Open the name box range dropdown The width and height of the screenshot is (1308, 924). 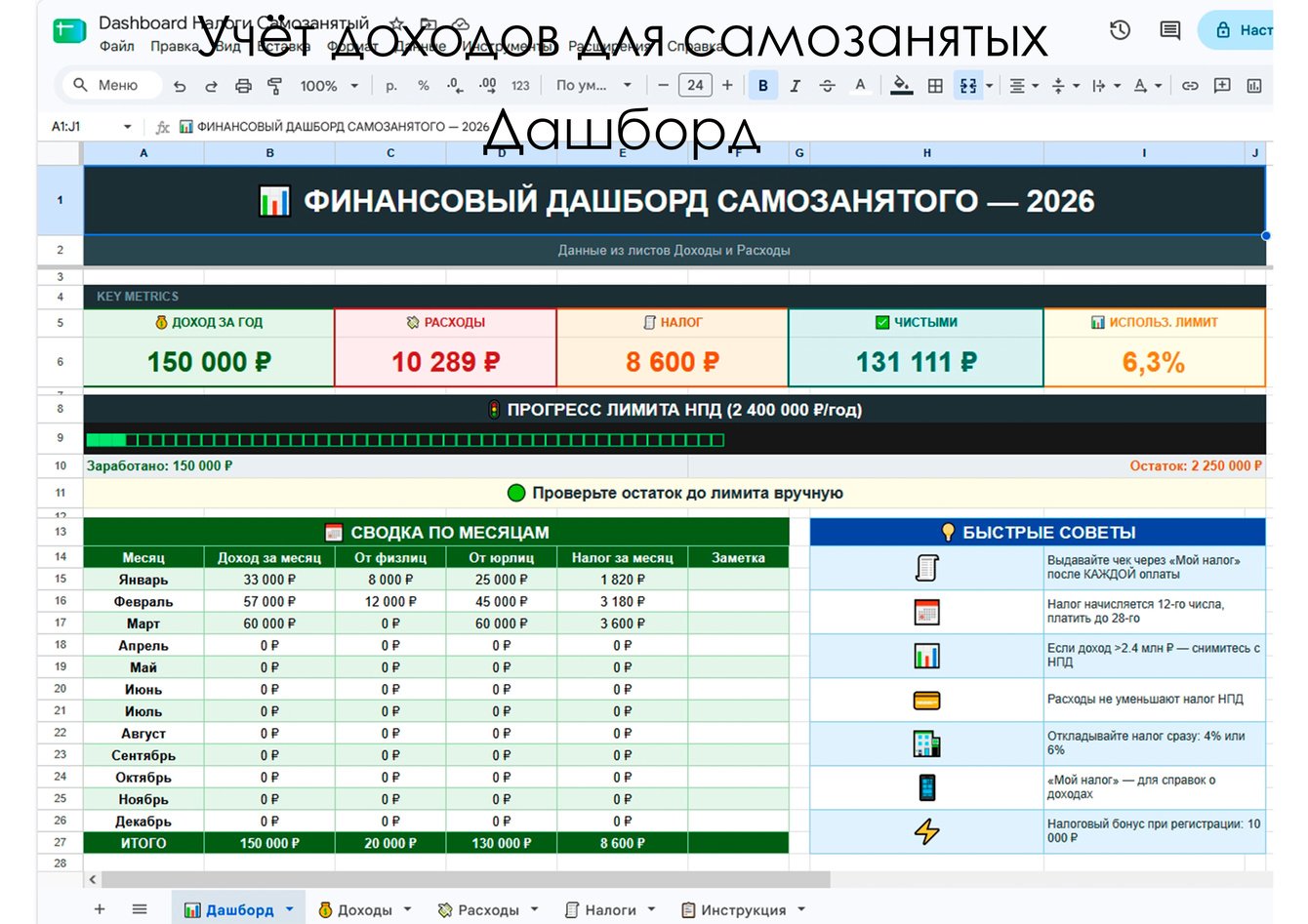coord(127,127)
